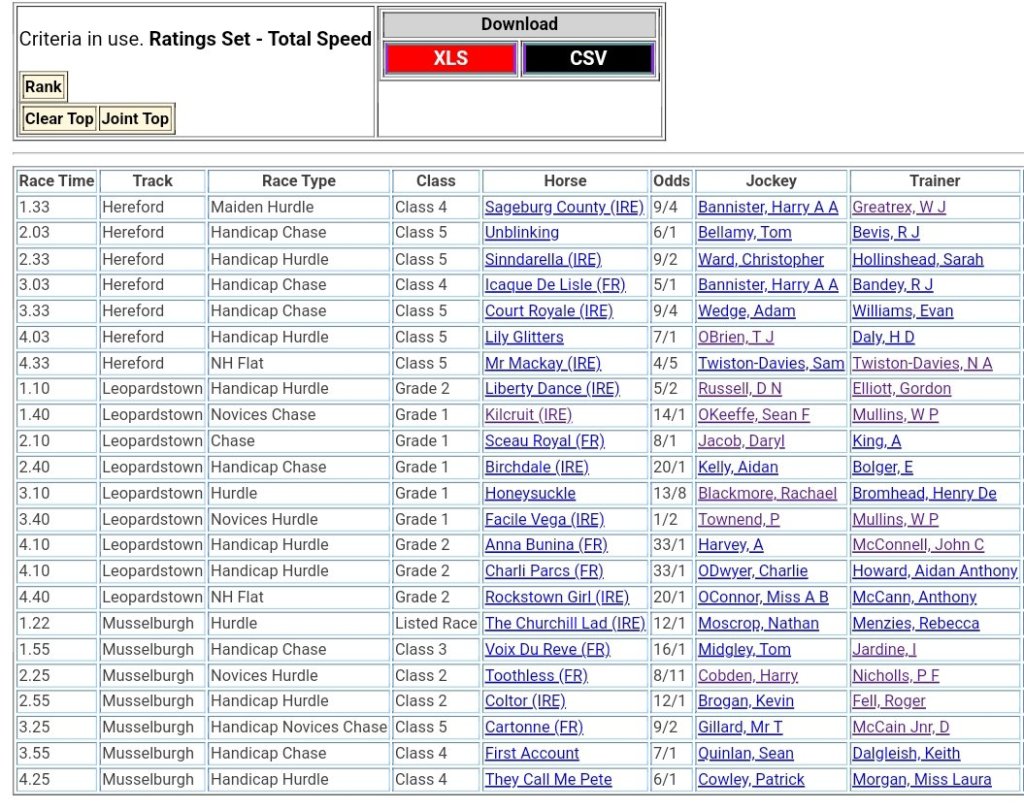
Task: Click jockey Cobden, Harry link
Action: (748, 675)
